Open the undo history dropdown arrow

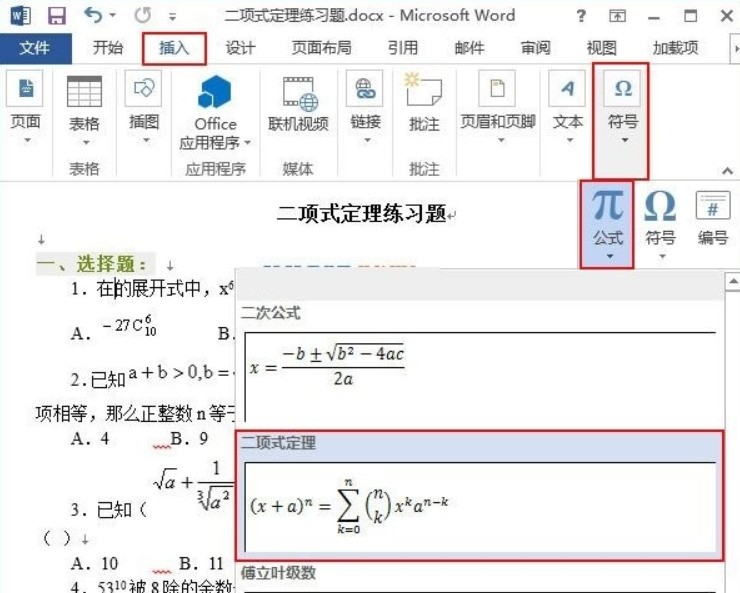[x=112, y=16]
